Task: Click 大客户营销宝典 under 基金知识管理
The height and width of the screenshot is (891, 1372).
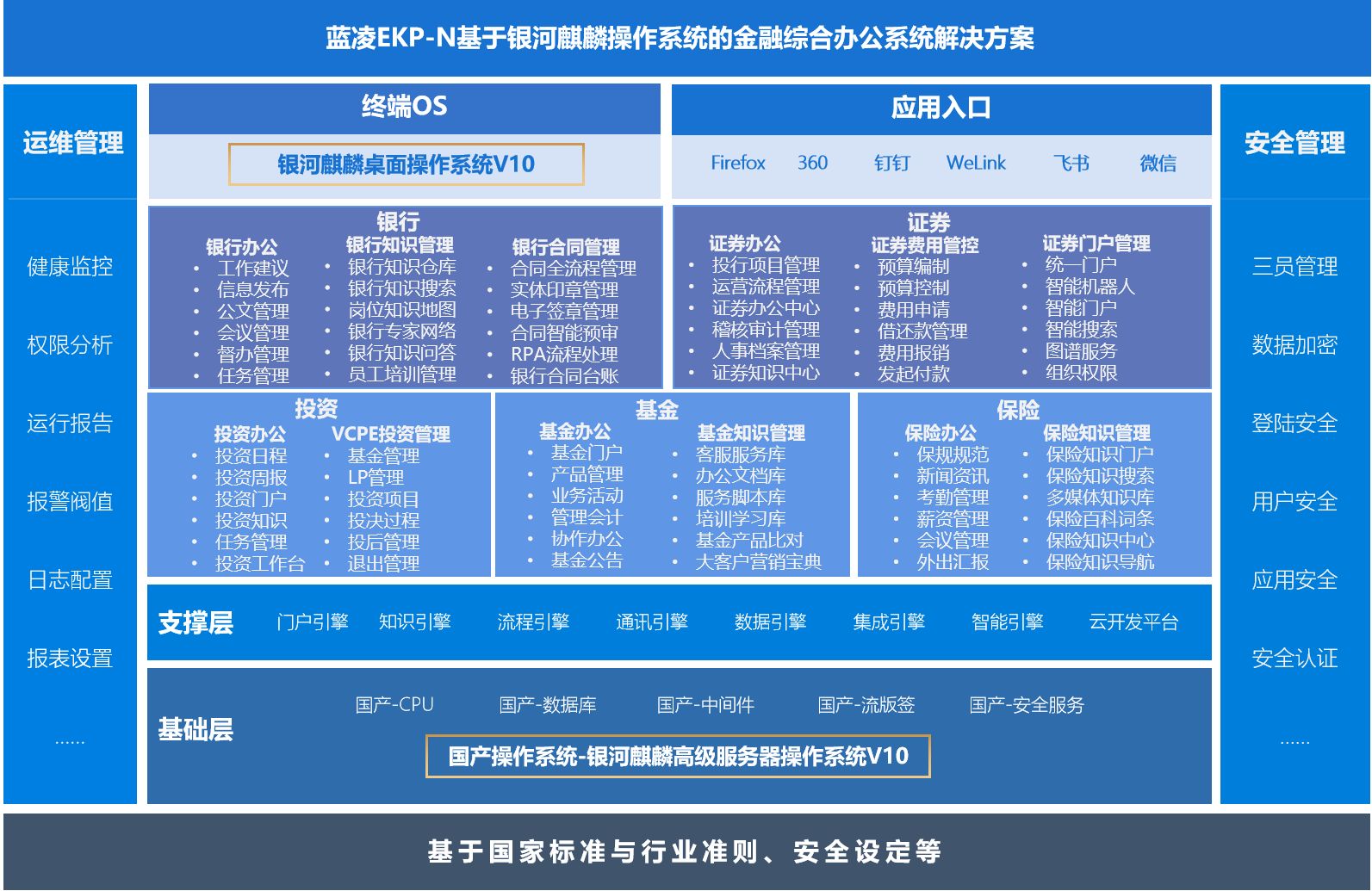Action: click(x=758, y=562)
